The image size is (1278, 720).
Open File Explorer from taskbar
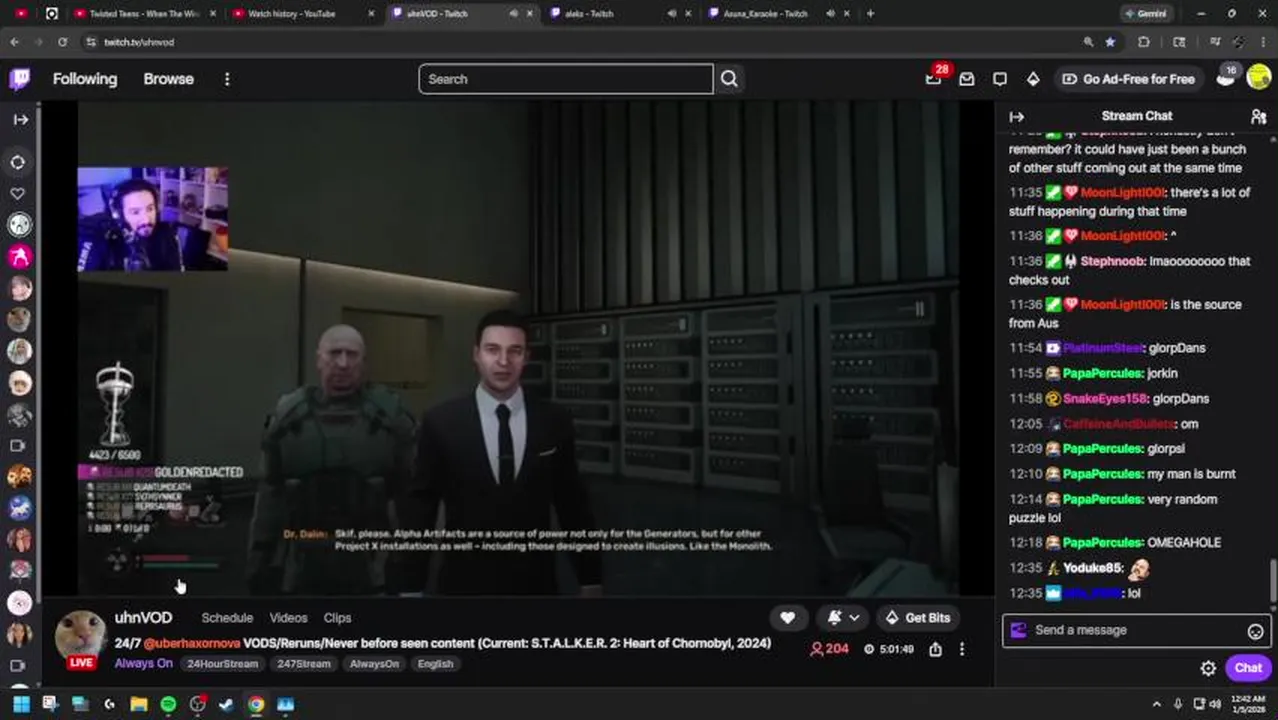pyautogui.click(x=139, y=704)
